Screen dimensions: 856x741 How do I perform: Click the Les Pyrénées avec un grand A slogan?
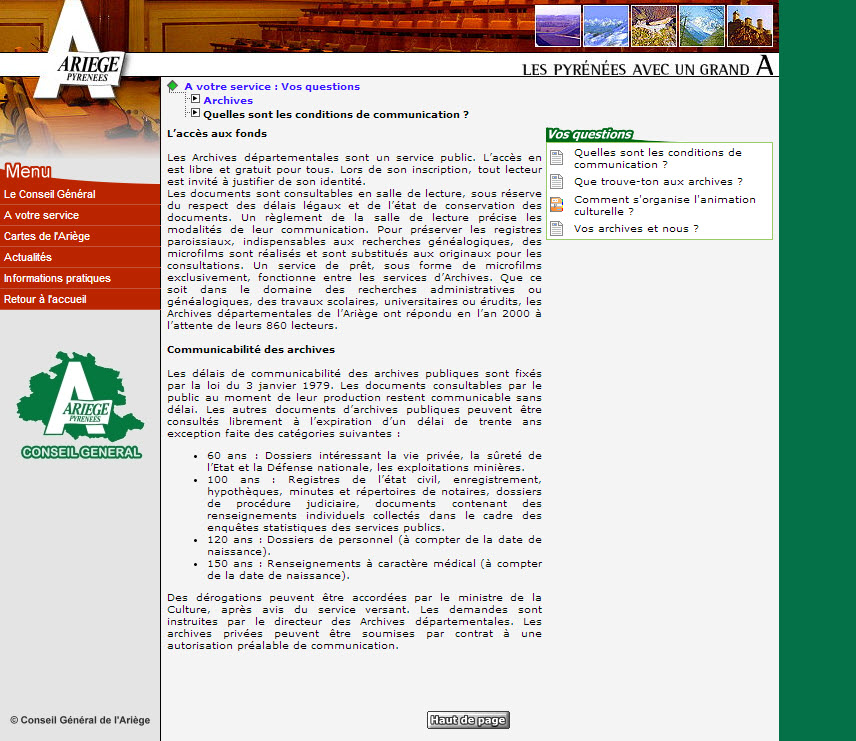click(647, 67)
